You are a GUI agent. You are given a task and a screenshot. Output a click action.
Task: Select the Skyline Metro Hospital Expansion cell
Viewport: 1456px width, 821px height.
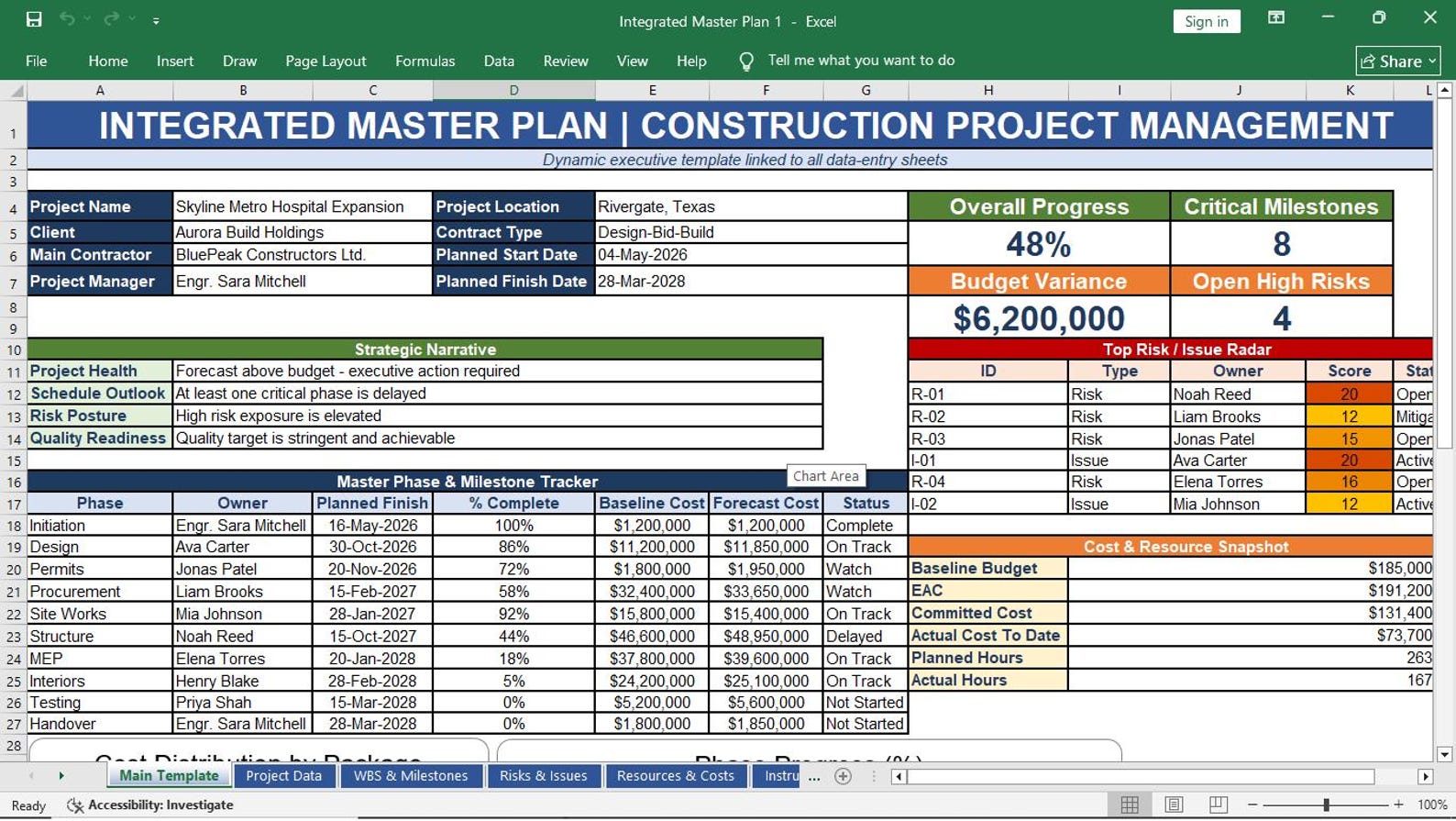pos(302,206)
